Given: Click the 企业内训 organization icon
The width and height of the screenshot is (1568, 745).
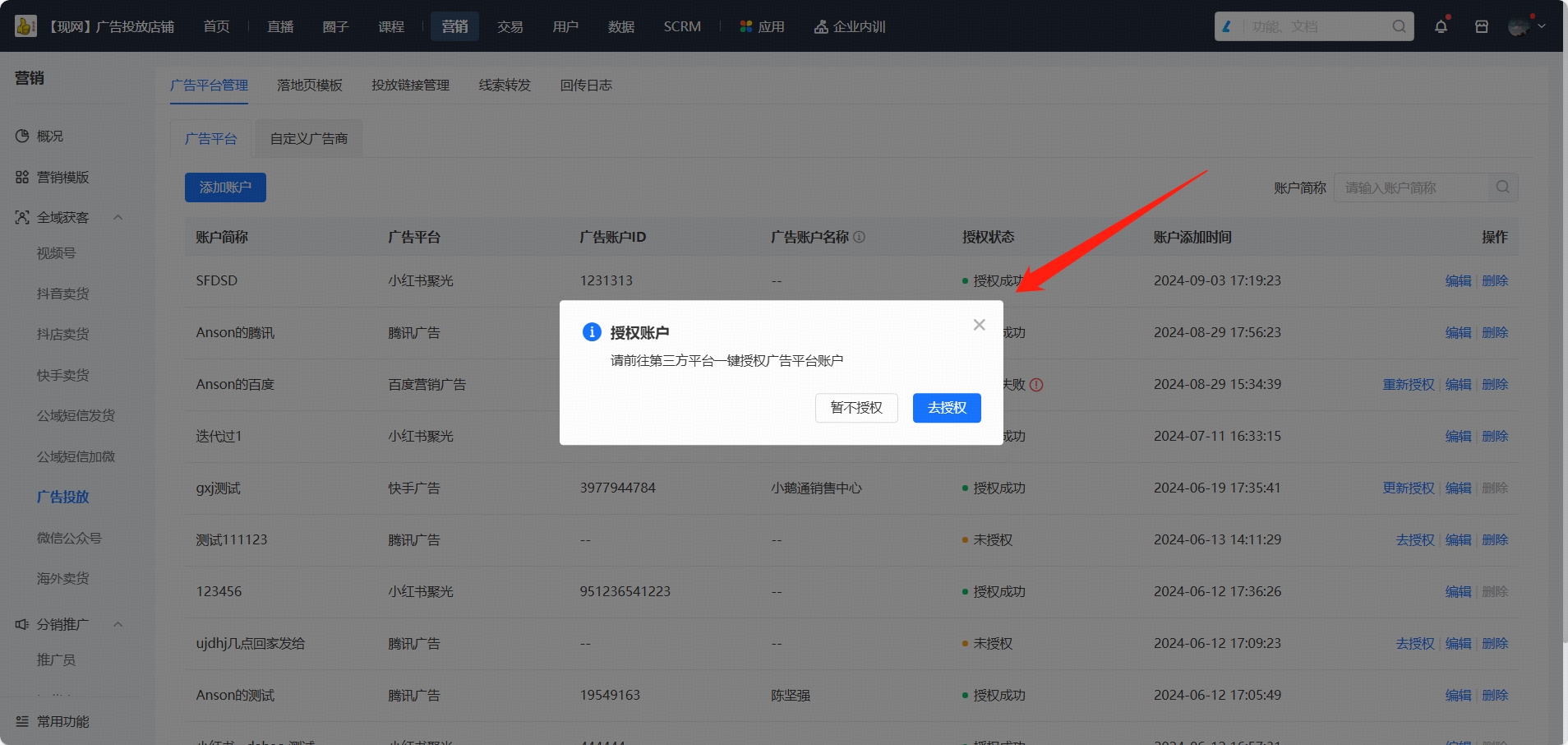Looking at the screenshot, I should [821, 26].
